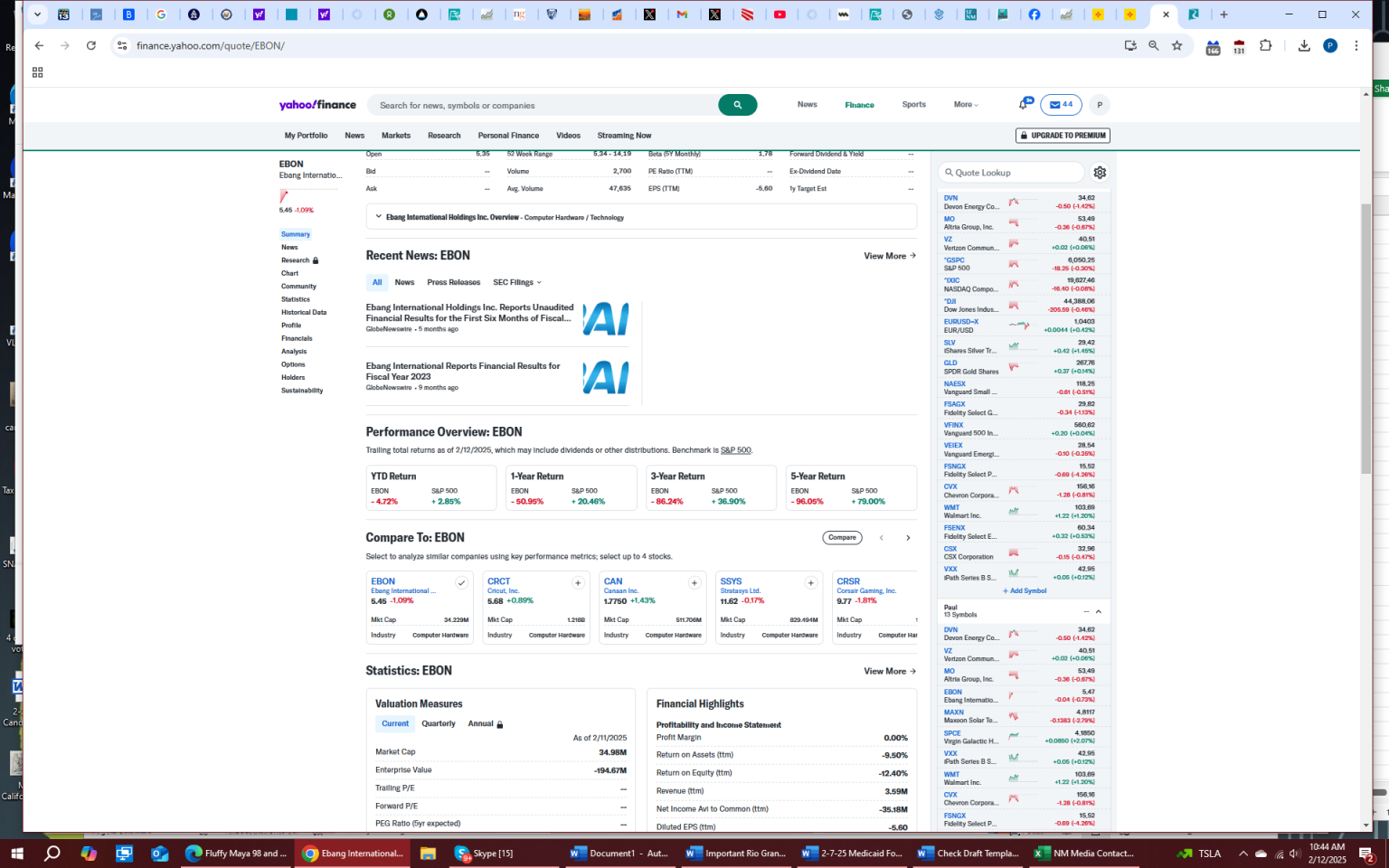Open Yahoo Mail envelope with 44 messages
The image size is (1389, 868).
[x=1061, y=105]
